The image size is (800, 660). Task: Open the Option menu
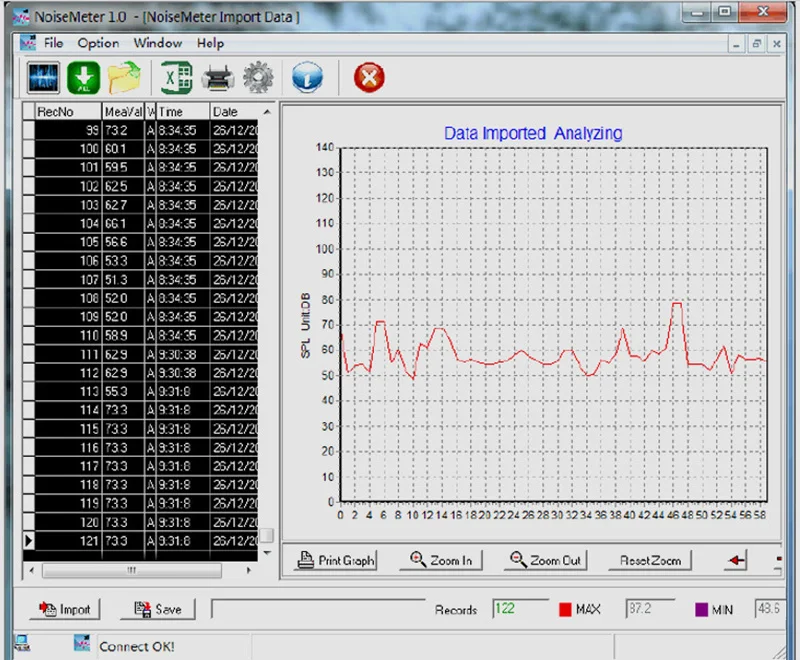98,43
